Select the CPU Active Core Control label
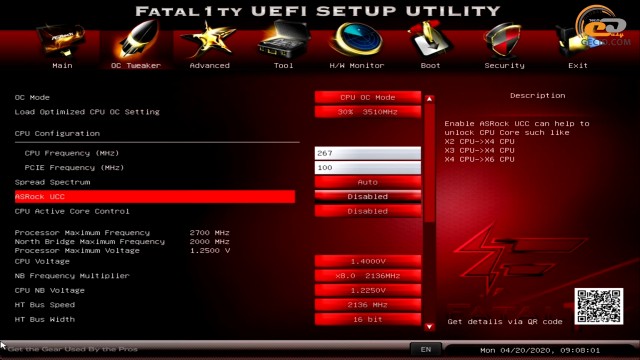 pyautogui.click(x=72, y=211)
